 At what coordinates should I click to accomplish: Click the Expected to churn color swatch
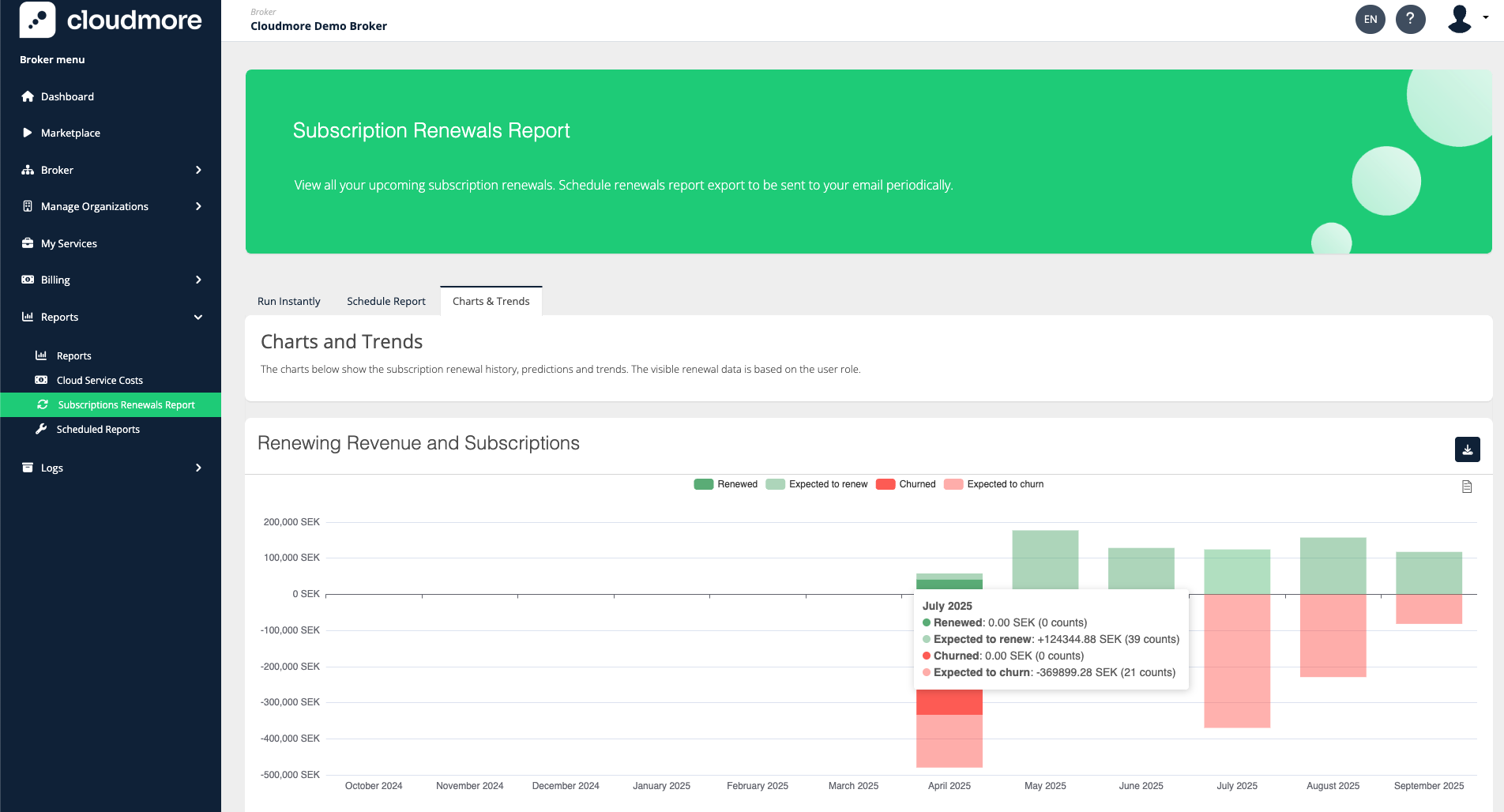pyautogui.click(x=953, y=484)
